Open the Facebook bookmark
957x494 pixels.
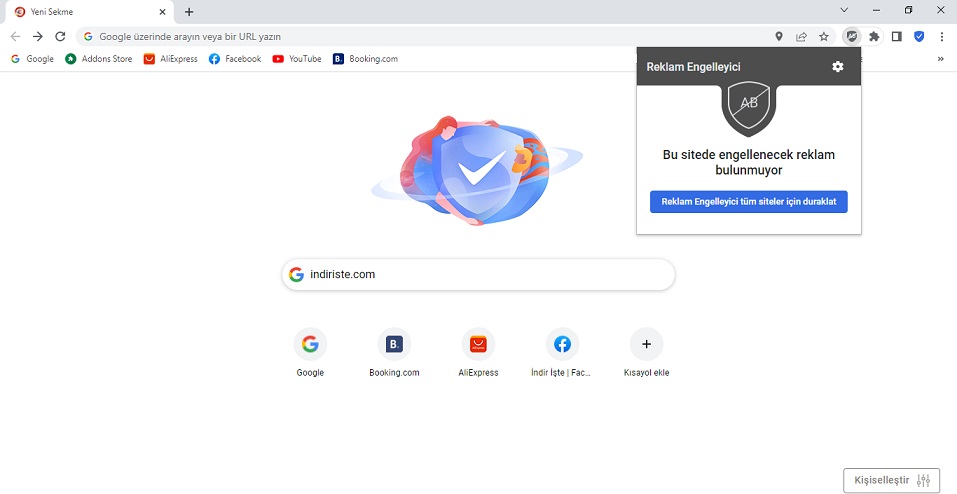pyautogui.click(x=235, y=59)
